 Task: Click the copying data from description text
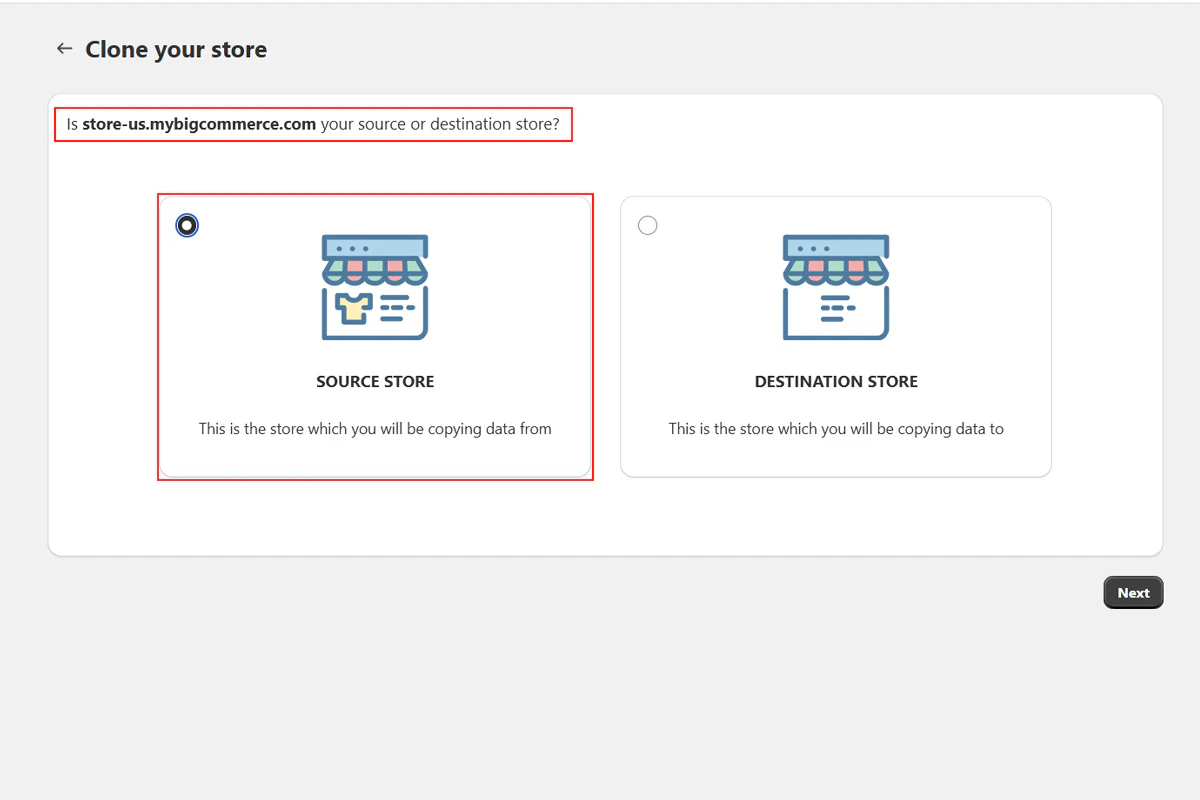(x=375, y=428)
